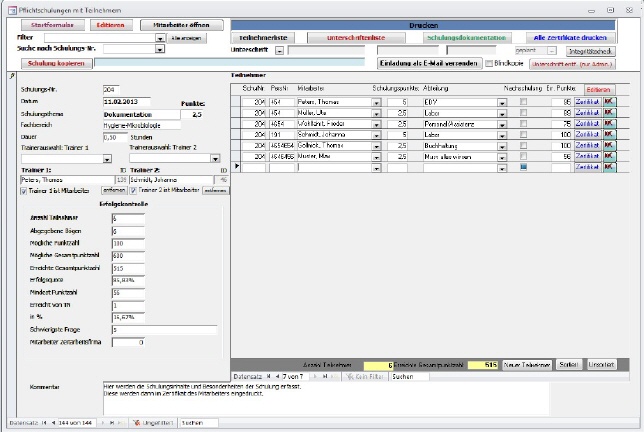This screenshot has width=644, height=432.
Task: Click Einladung als E-Mail versenden button
Action: coord(429,63)
